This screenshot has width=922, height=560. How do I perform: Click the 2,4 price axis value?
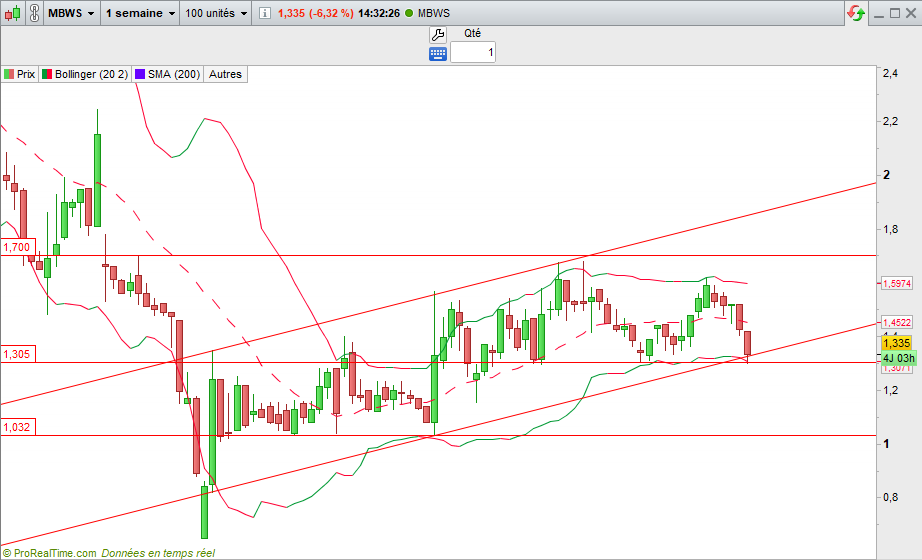(x=890, y=74)
